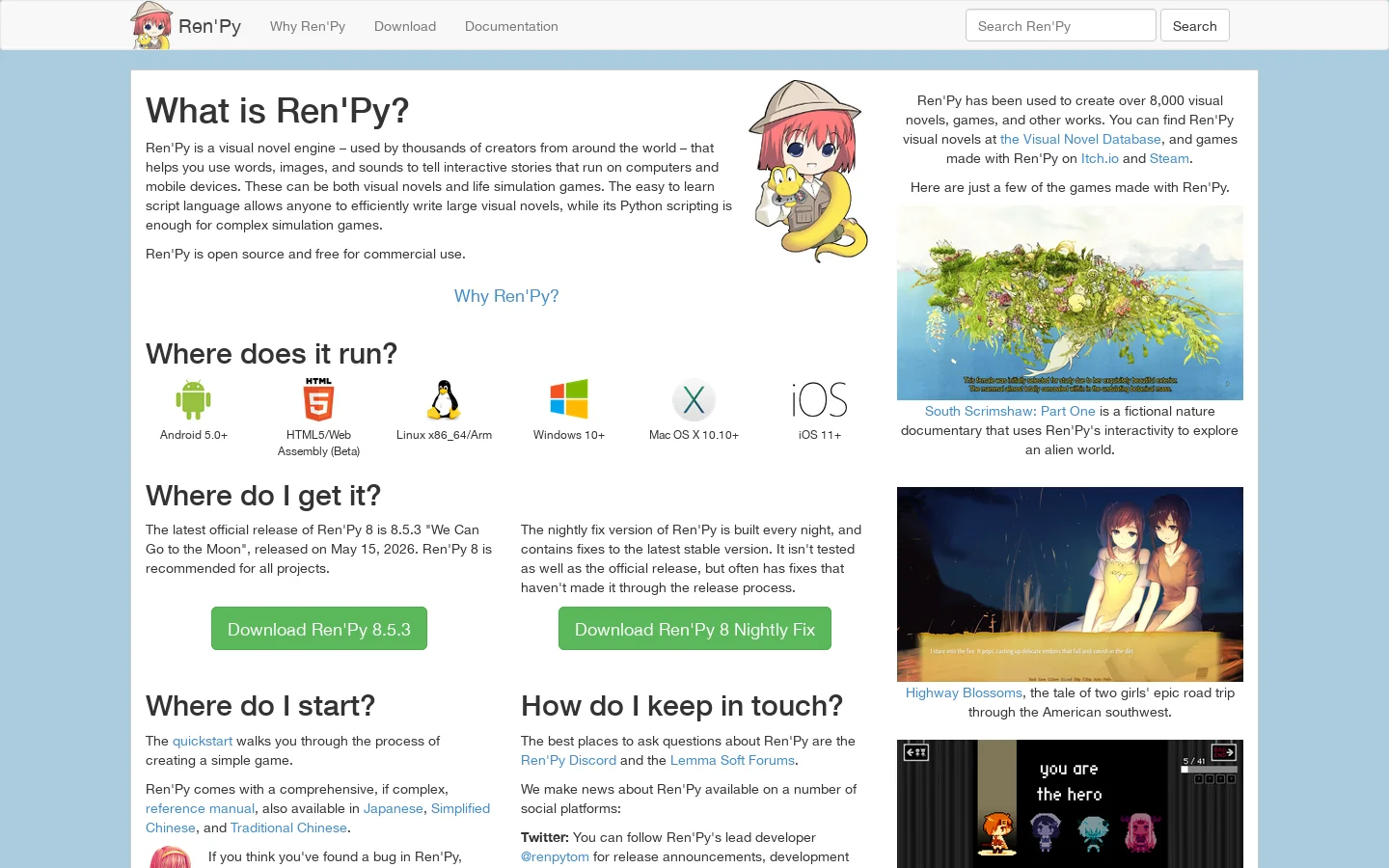Open the Japanese manual link
1389x868 pixels.
click(394, 808)
